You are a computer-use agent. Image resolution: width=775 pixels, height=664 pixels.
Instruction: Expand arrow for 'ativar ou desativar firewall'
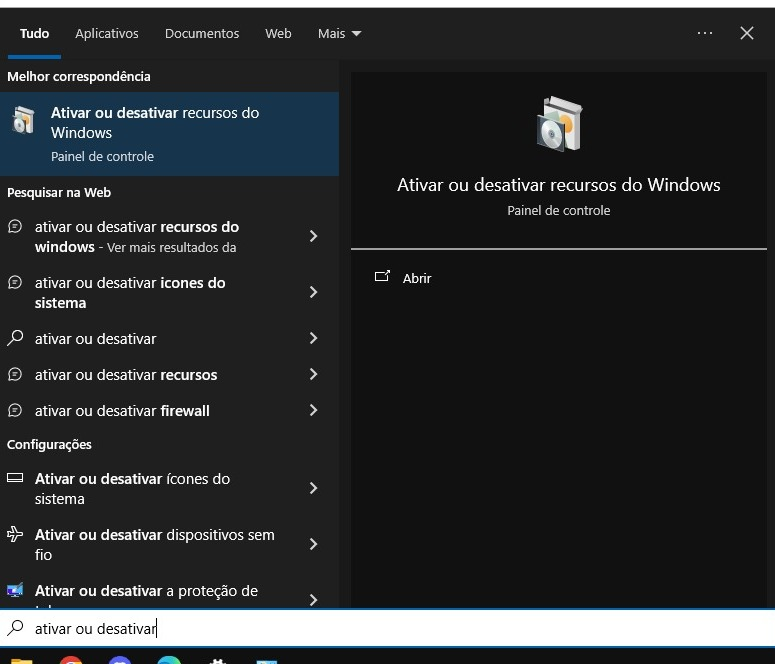click(313, 410)
